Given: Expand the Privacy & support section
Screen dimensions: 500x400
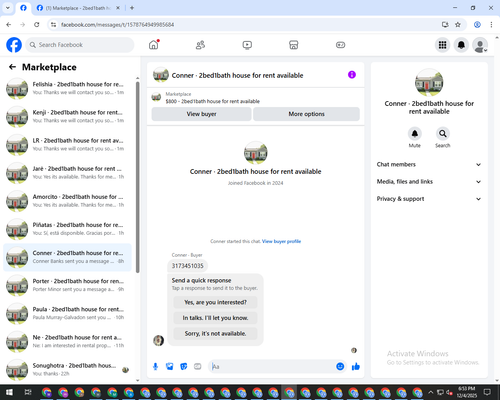Looking at the screenshot, I should (429, 199).
